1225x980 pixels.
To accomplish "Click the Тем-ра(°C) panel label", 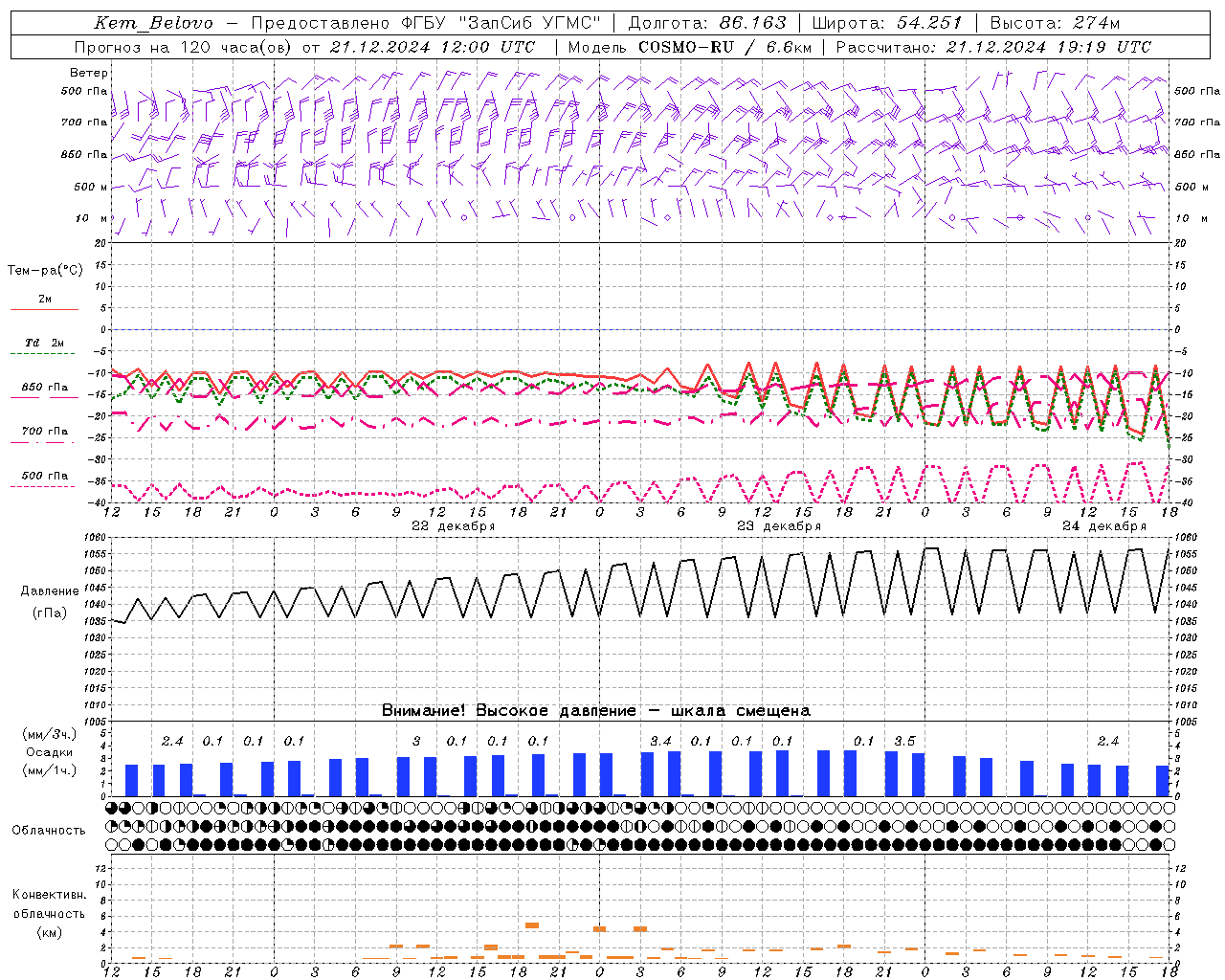I will click(x=45, y=271).
